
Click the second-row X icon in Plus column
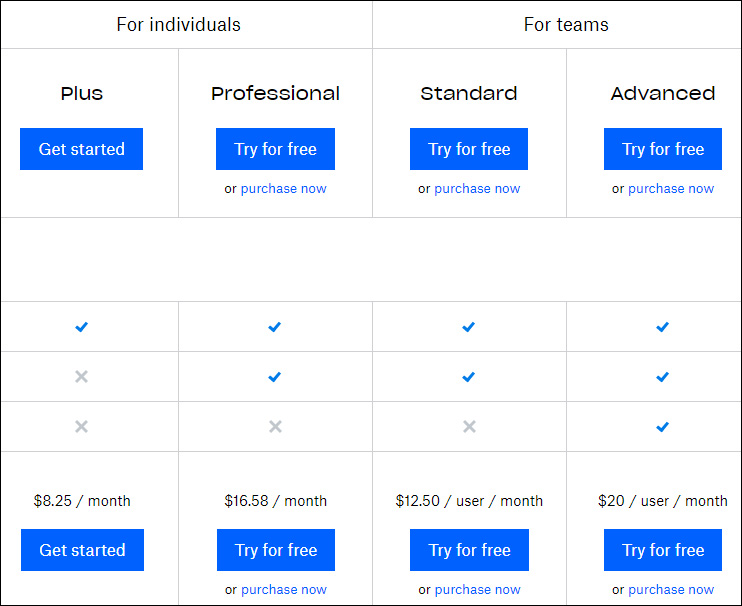point(81,377)
